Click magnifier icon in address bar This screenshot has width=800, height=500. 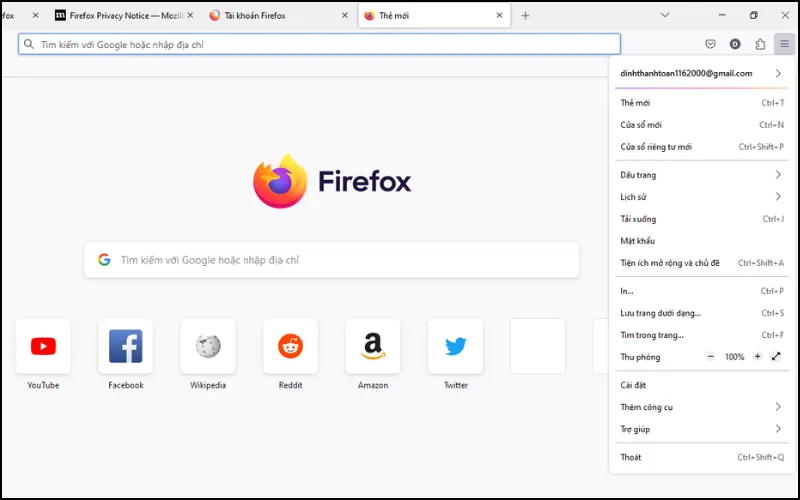[x=29, y=44]
